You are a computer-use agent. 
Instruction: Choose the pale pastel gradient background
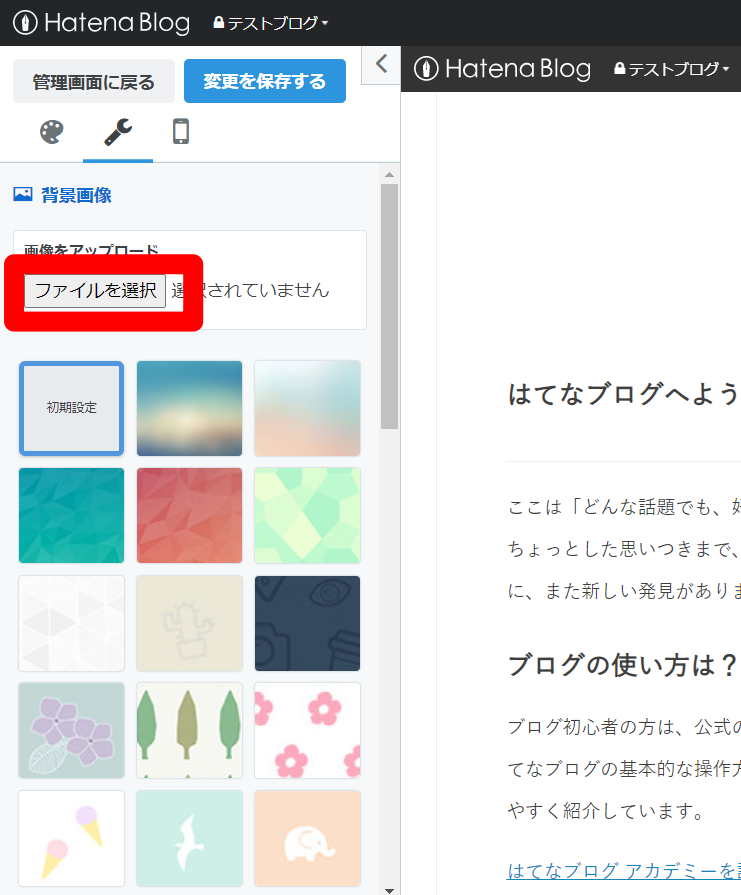(x=307, y=408)
